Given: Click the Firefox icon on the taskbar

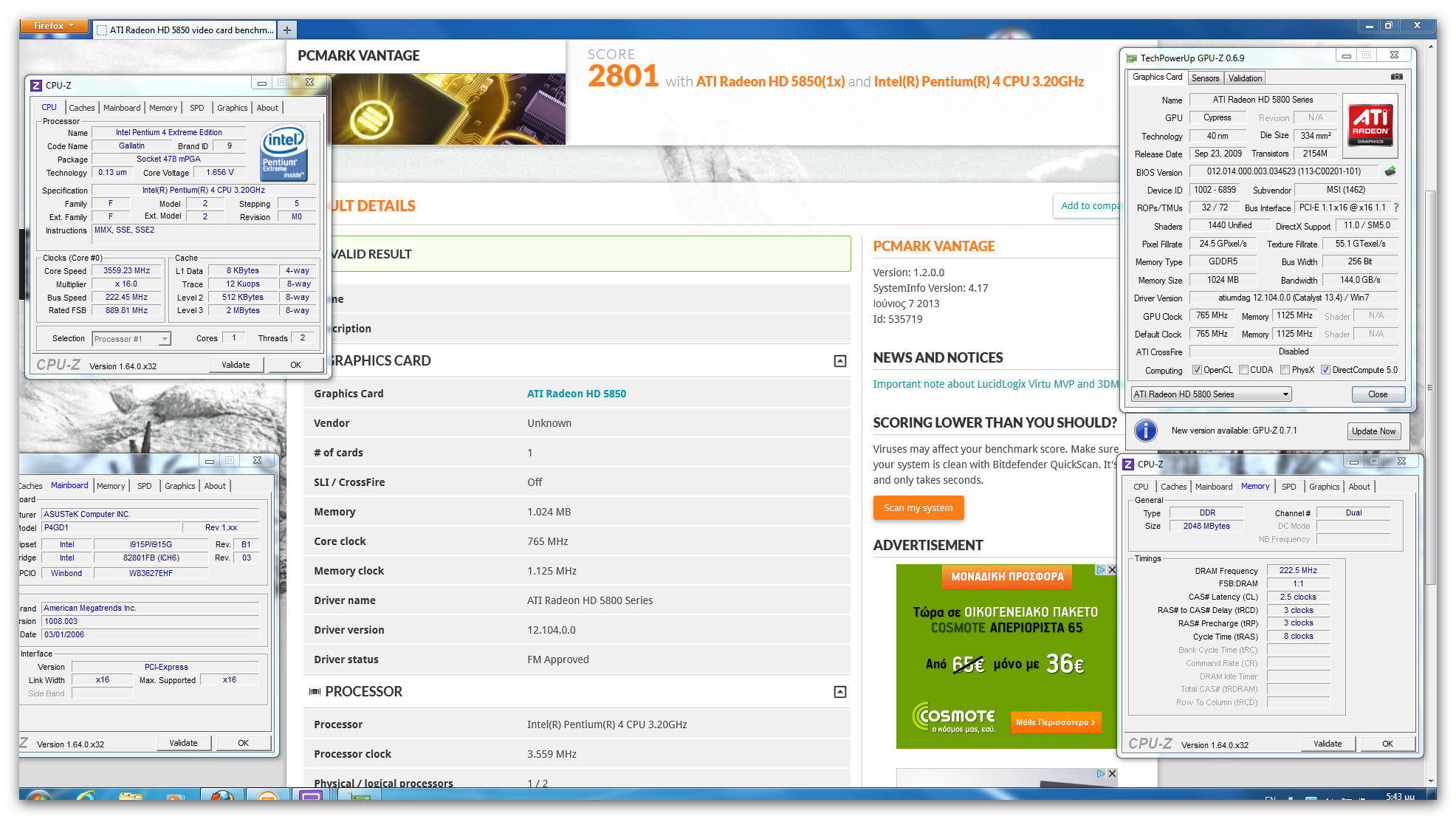Looking at the screenshot, I should pos(222,796).
